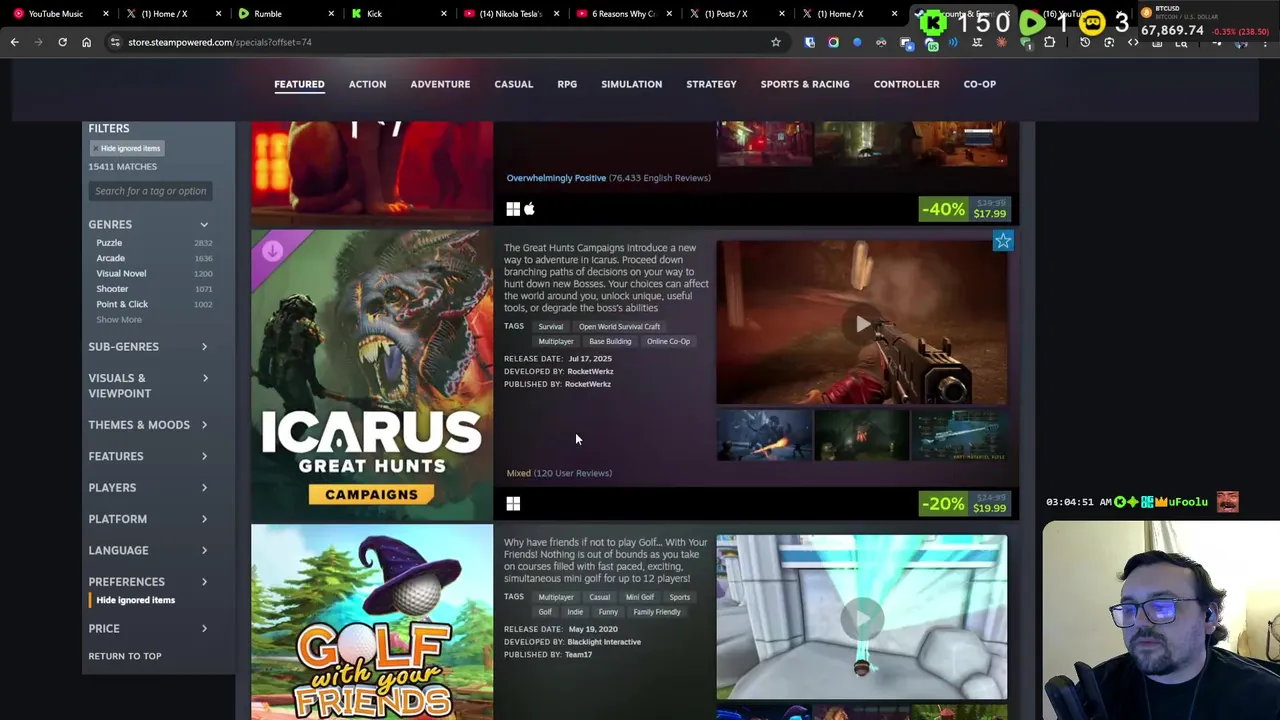
Task: Click the Open World Survival Craft tag
Action: 619,326
